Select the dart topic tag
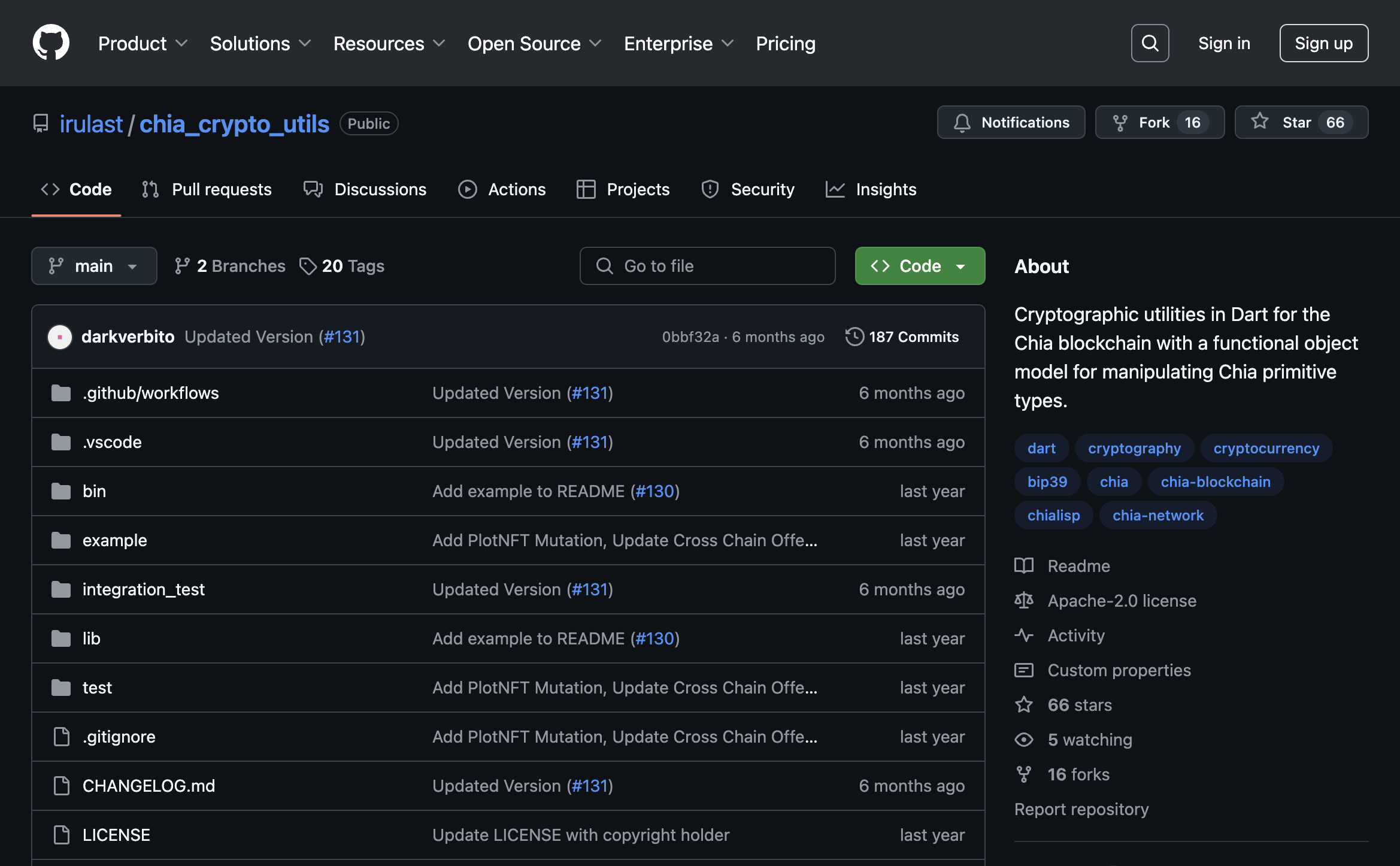Image resolution: width=1400 pixels, height=866 pixels. [x=1041, y=448]
